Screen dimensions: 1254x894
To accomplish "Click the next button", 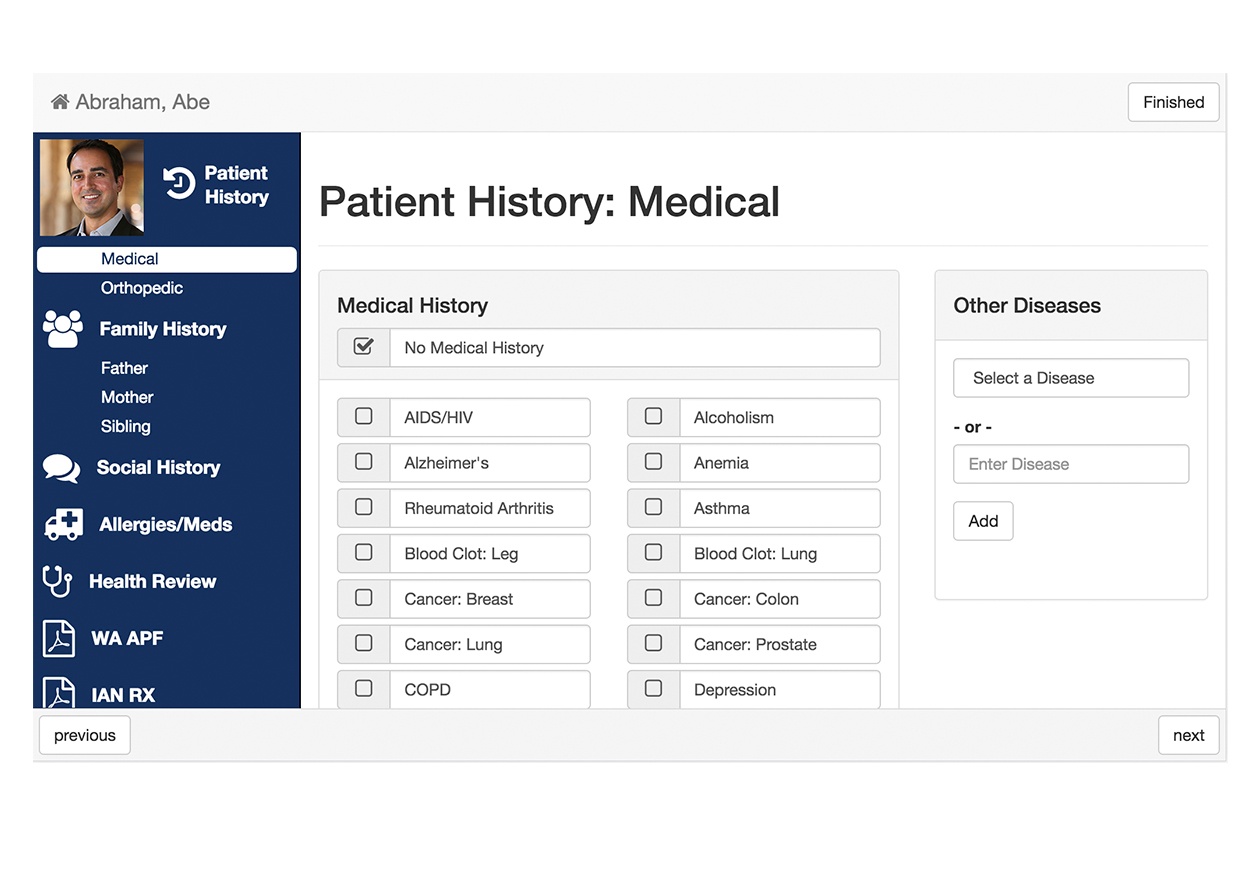I will pos(1188,735).
